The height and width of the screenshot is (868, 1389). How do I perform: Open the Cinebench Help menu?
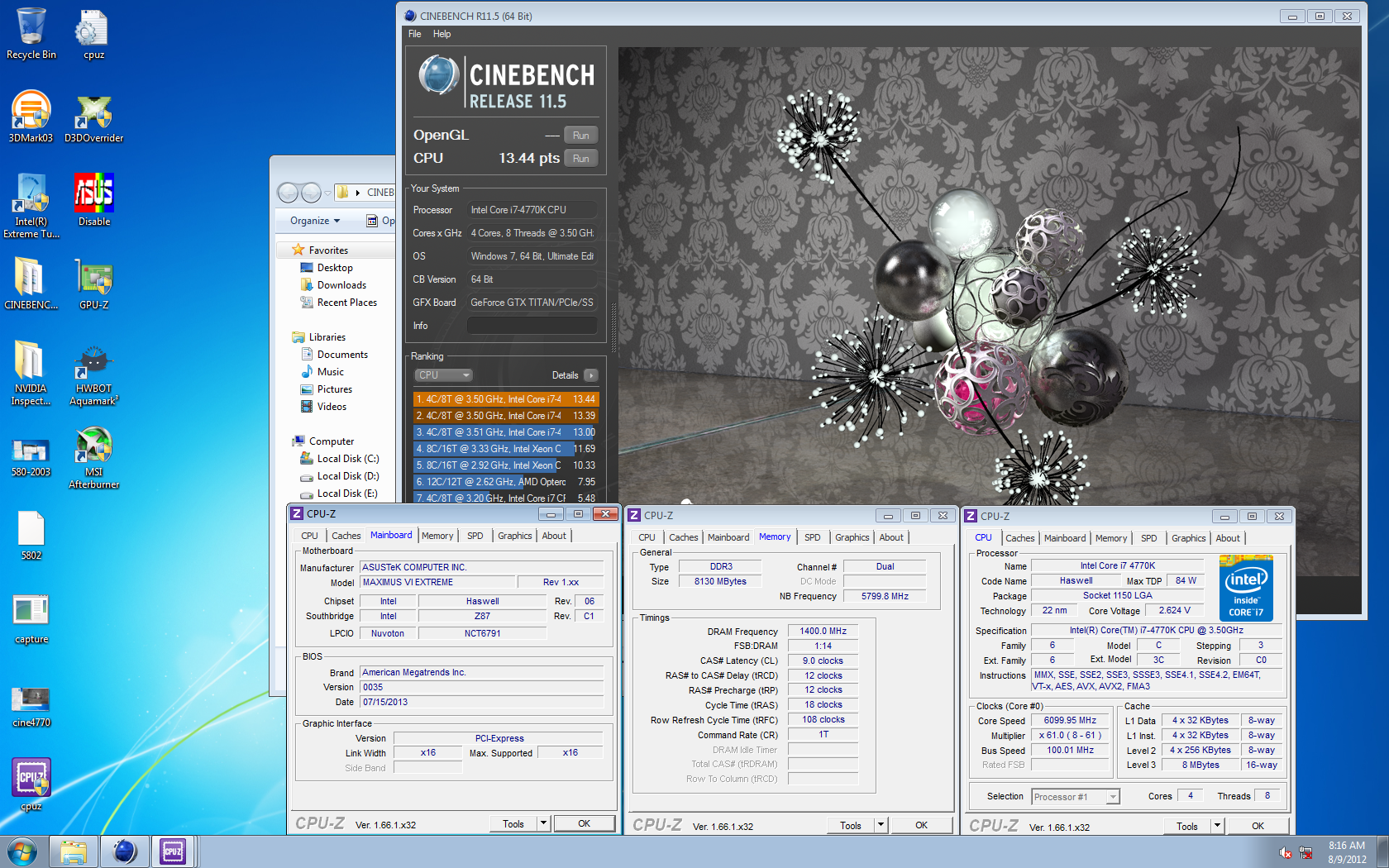[442, 34]
